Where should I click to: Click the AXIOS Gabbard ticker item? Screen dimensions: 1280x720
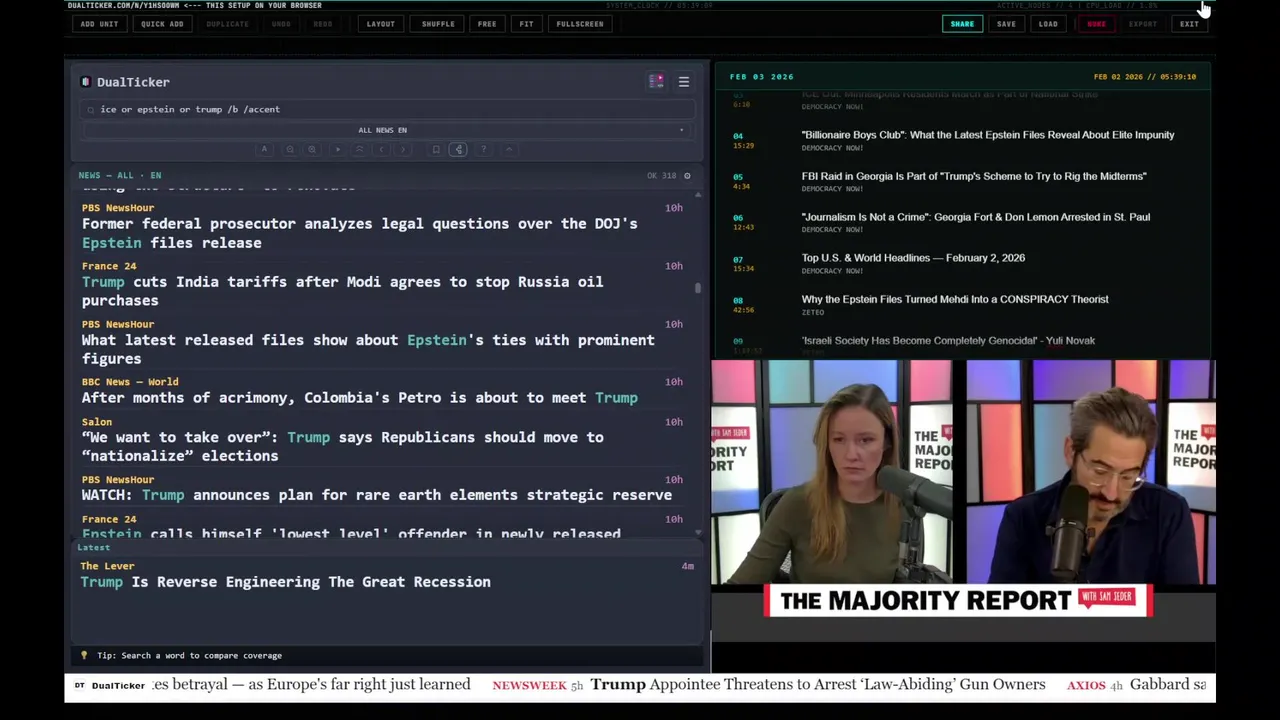click(1136, 685)
